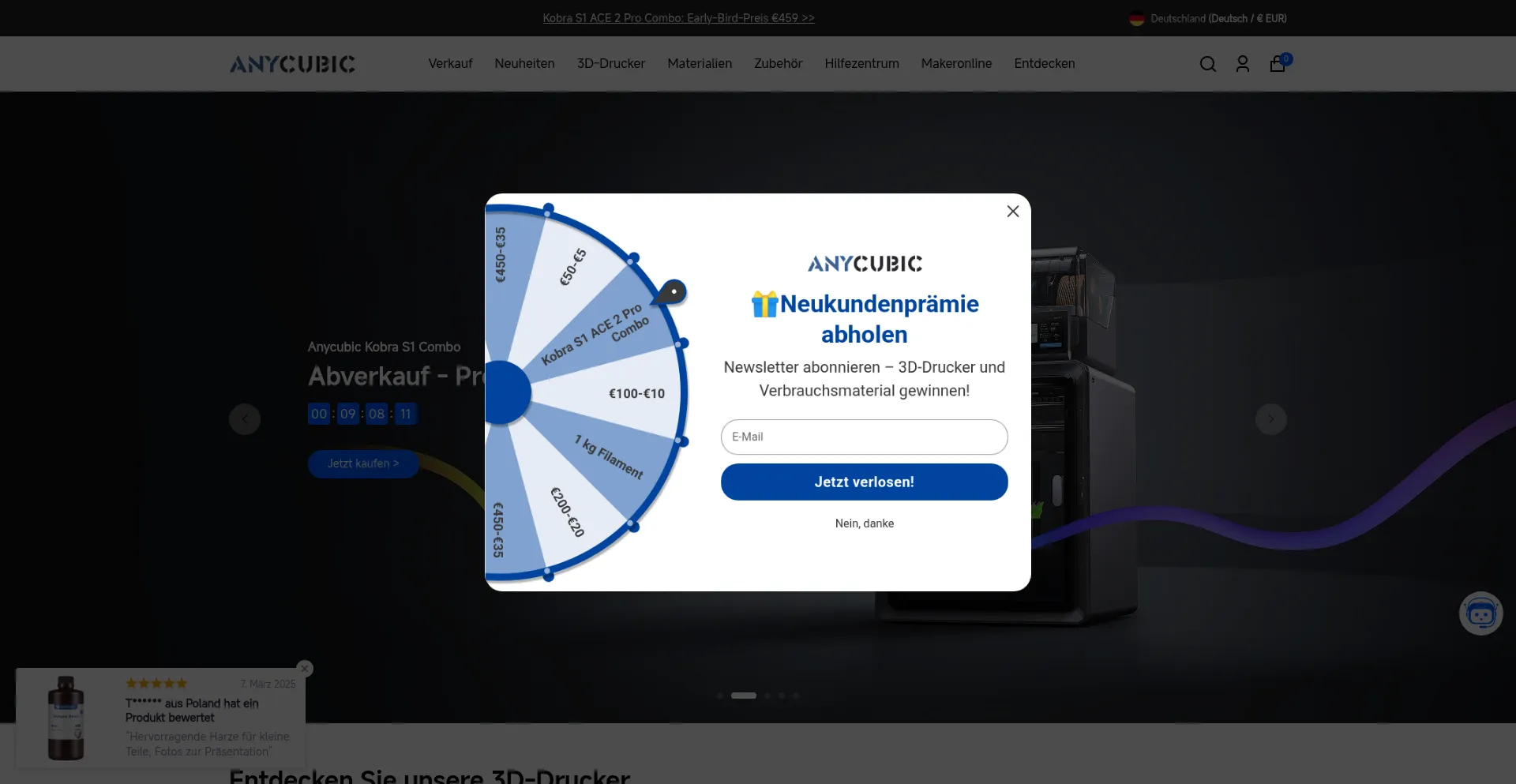The height and width of the screenshot is (784, 1516).
Task: Go to previous hero slide arrow
Action: [x=245, y=419]
